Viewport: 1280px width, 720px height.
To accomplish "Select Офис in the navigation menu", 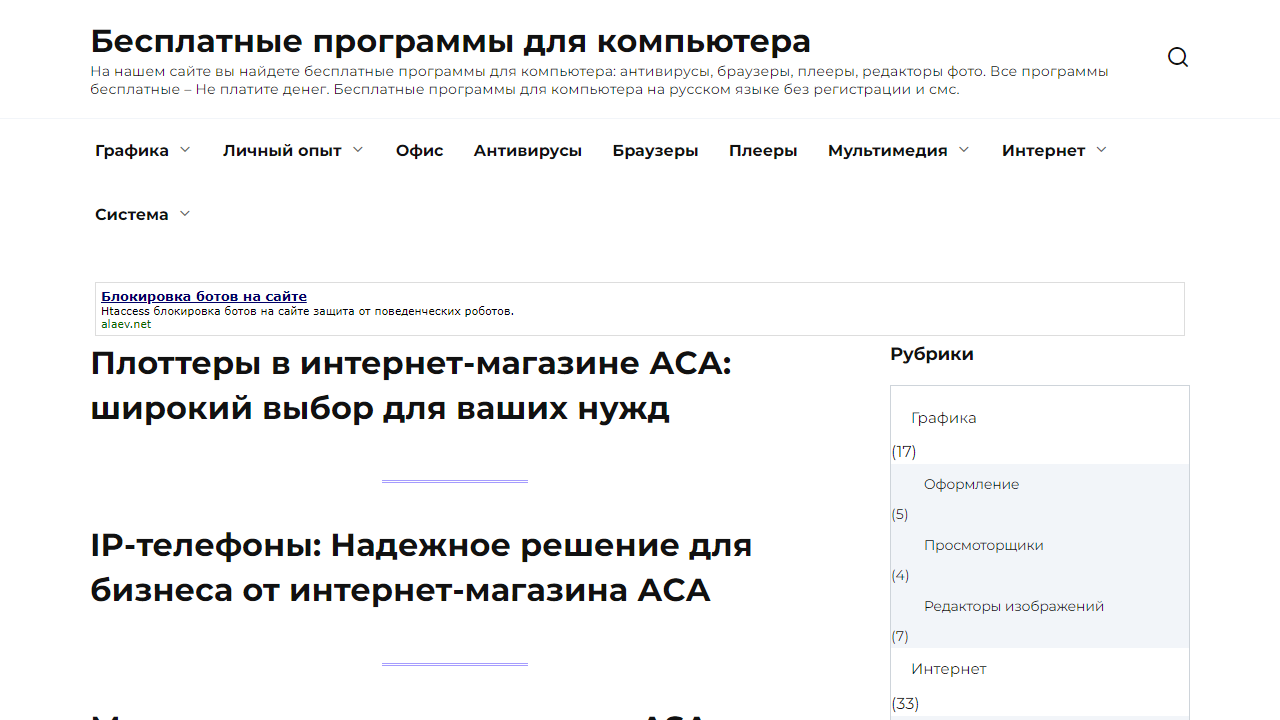I will click(419, 150).
